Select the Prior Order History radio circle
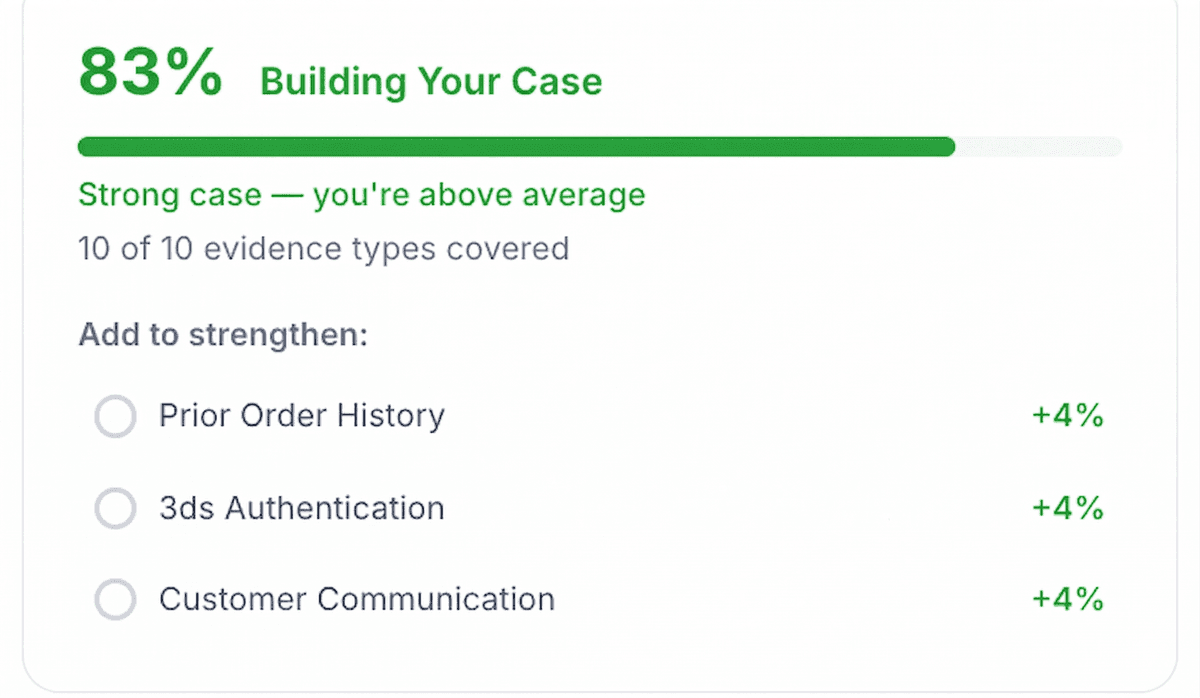The width and height of the screenshot is (1200, 698). (x=115, y=416)
